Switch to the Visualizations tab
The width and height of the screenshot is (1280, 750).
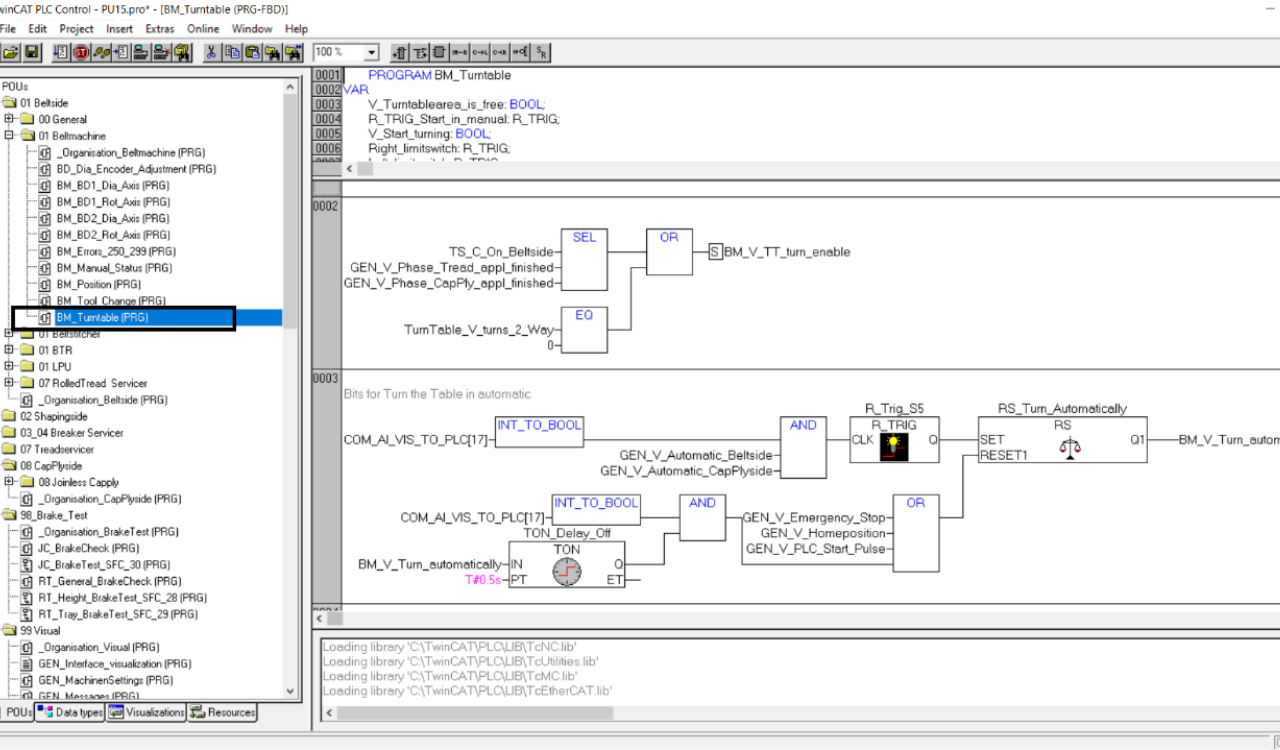pyautogui.click(x=146, y=712)
